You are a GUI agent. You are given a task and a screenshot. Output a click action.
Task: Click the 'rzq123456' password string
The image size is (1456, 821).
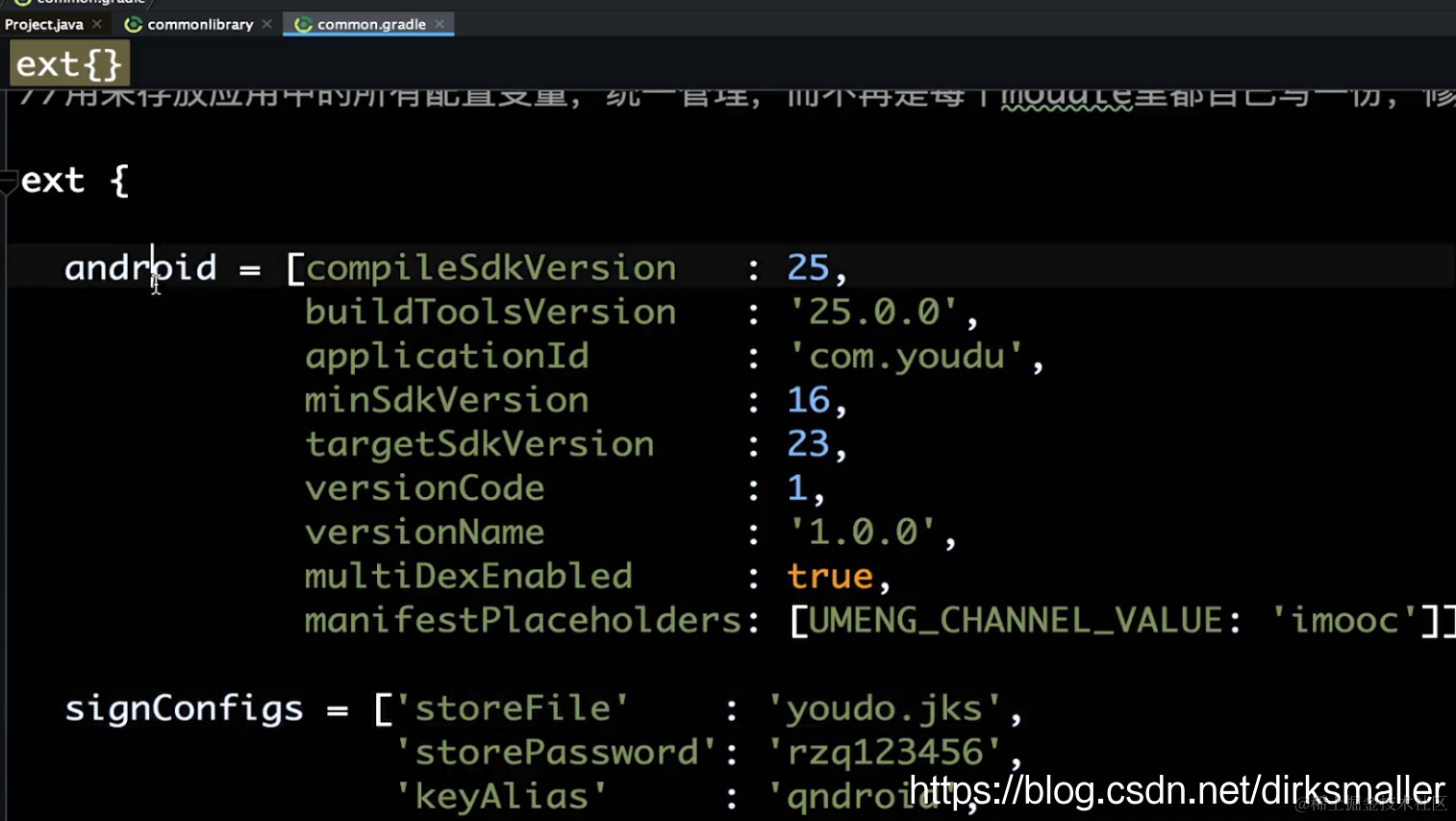coord(884,753)
